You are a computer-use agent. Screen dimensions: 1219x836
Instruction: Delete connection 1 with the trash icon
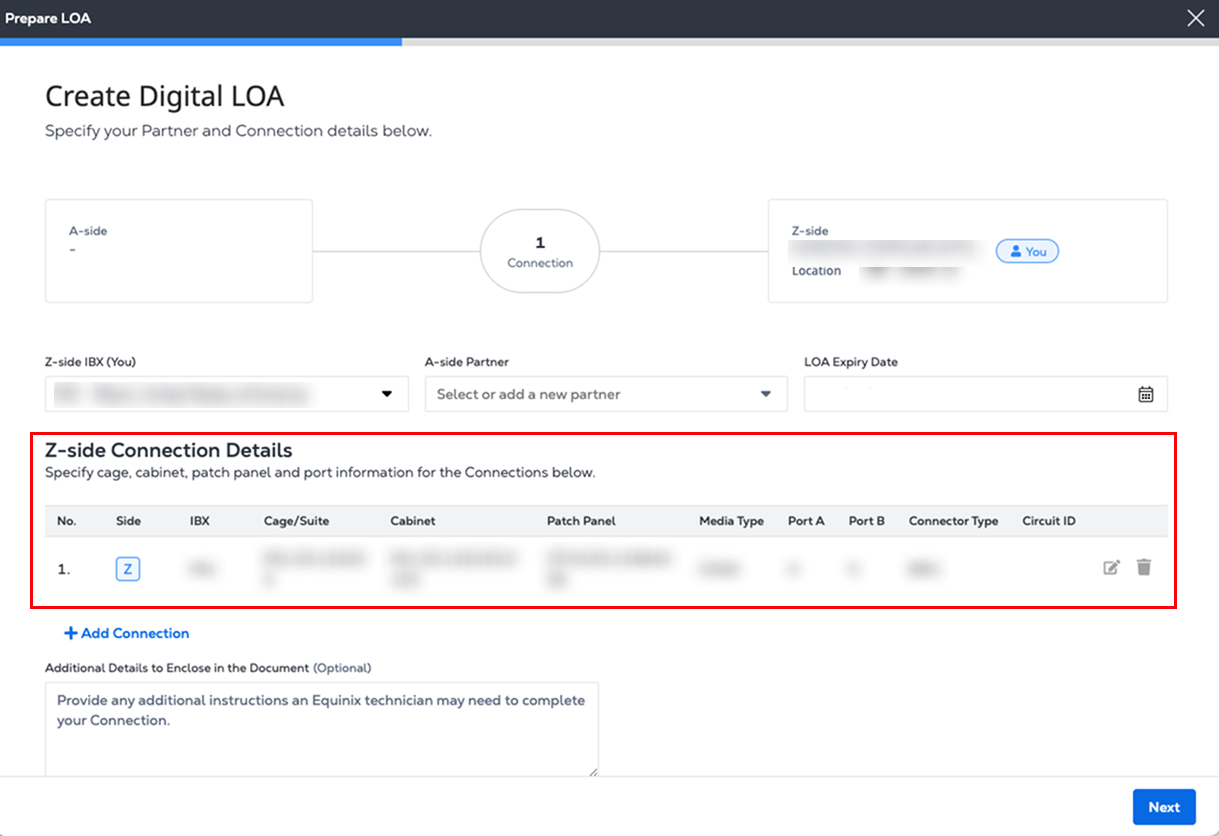pyautogui.click(x=1144, y=568)
